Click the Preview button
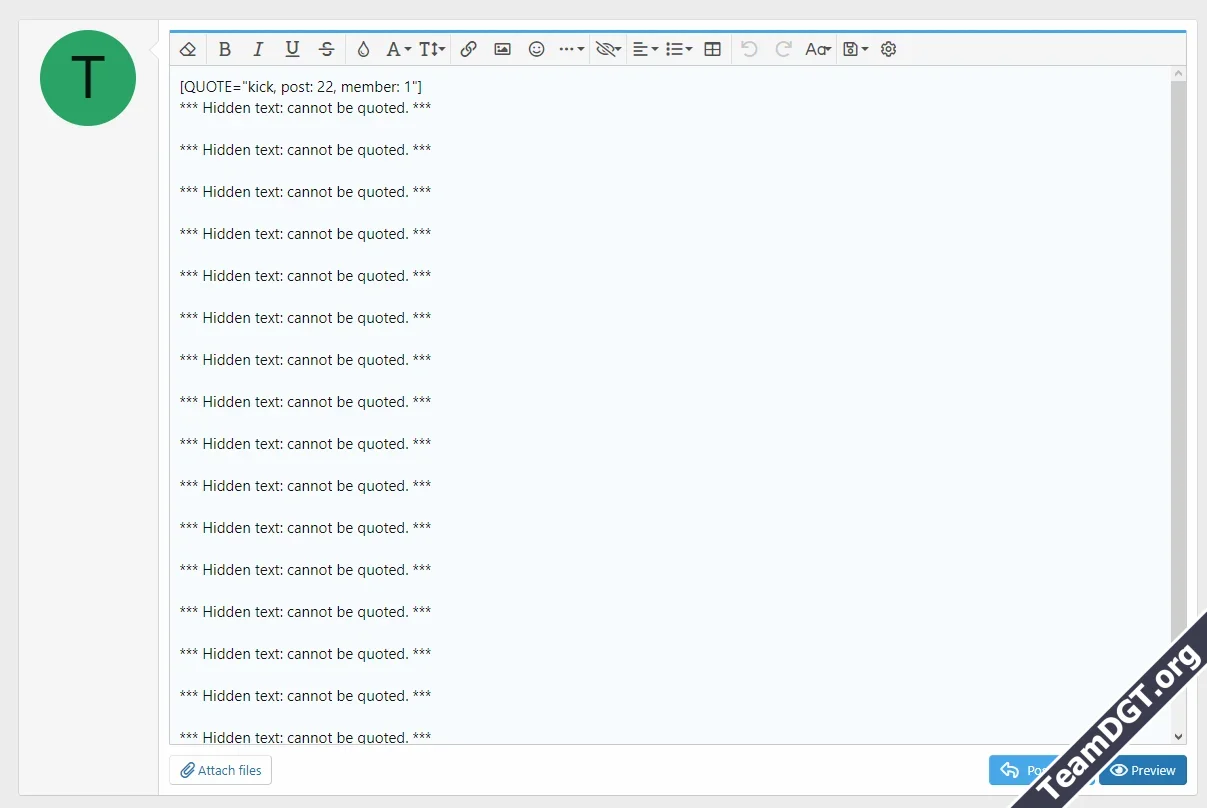 [1142, 770]
